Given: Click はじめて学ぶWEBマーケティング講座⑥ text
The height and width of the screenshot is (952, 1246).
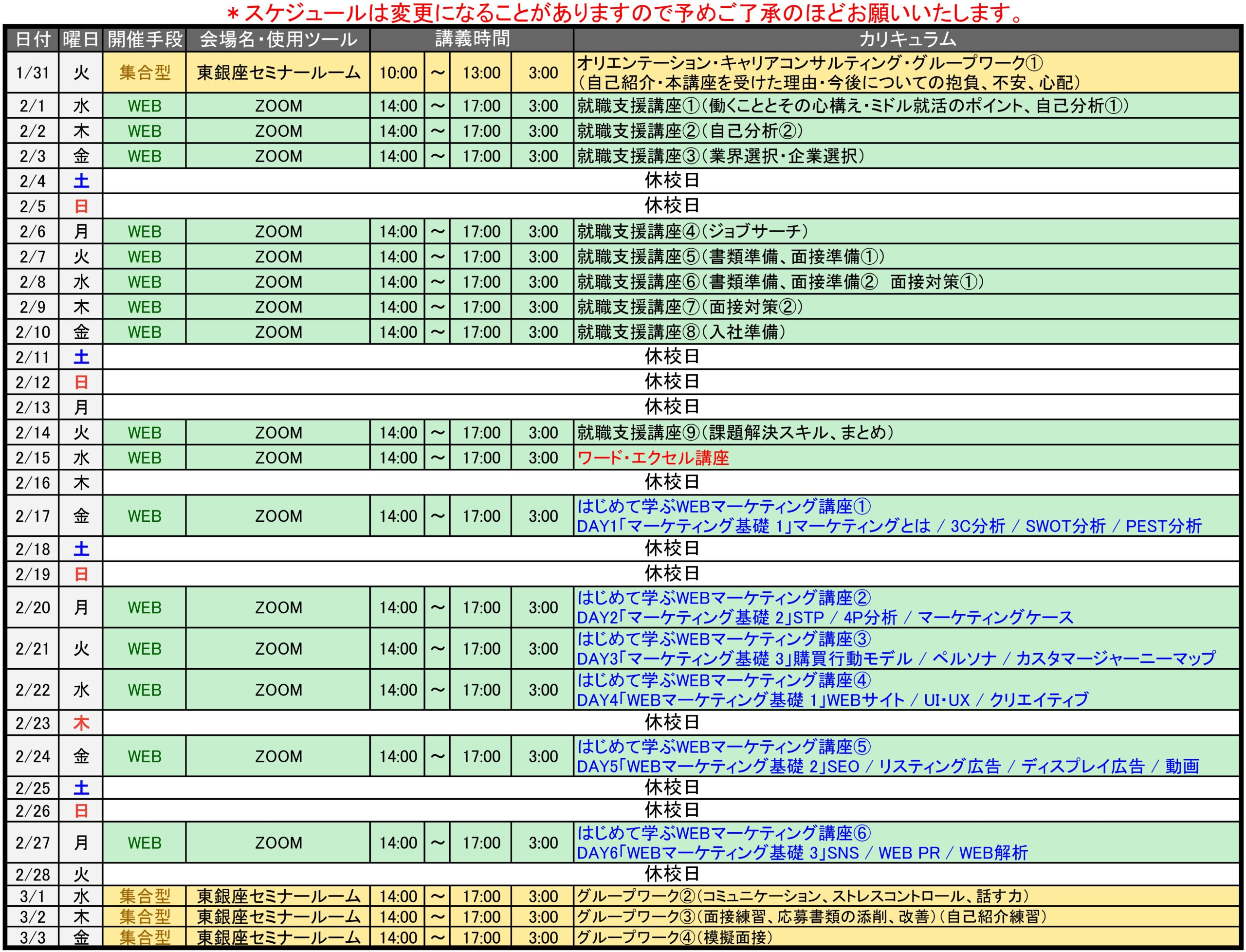Looking at the screenshot, I should [724, 832].
